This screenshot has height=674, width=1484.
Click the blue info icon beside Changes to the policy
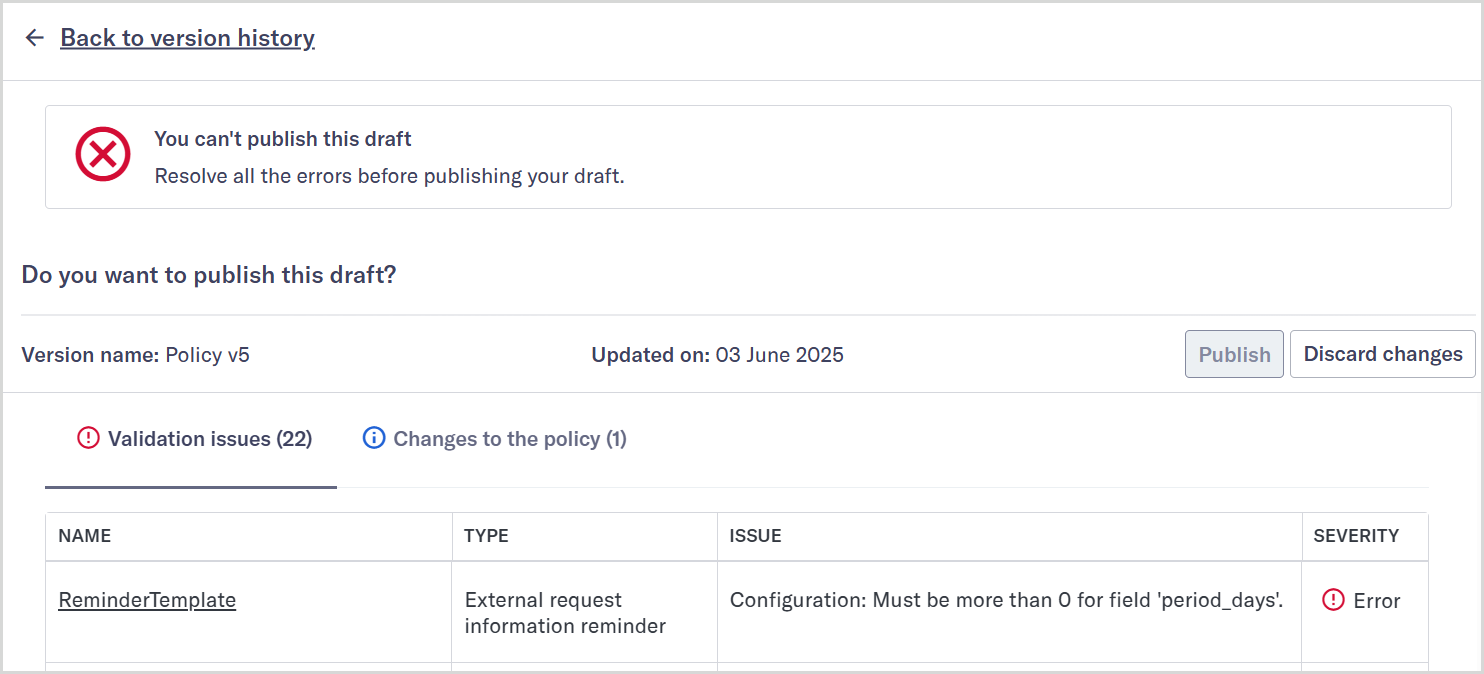click(x=372, y=438)
